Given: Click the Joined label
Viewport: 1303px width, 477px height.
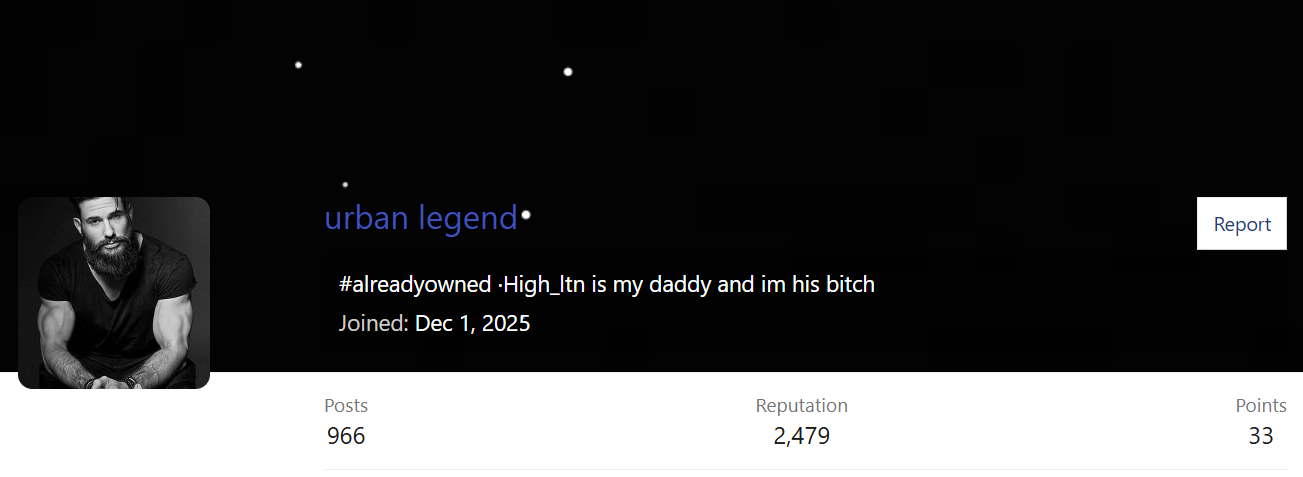Looking at the screenshot, I should point(373,323).
